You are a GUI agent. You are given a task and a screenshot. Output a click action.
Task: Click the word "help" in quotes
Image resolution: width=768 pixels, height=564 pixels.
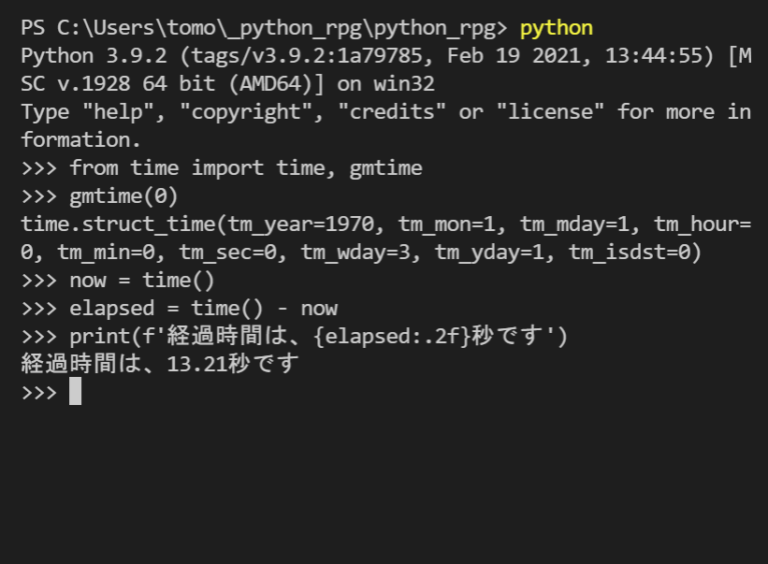pyautogui.click(x=131, y=111)
